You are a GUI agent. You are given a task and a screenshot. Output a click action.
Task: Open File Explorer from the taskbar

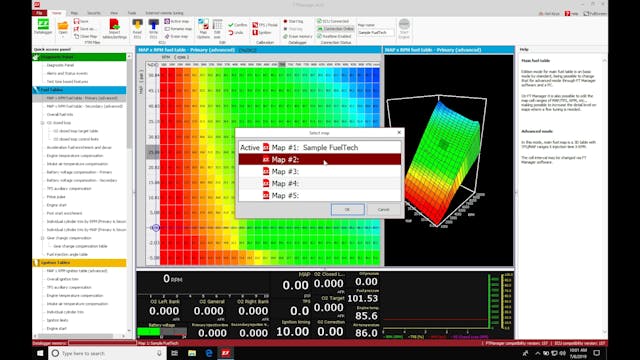tap(192, 353)
